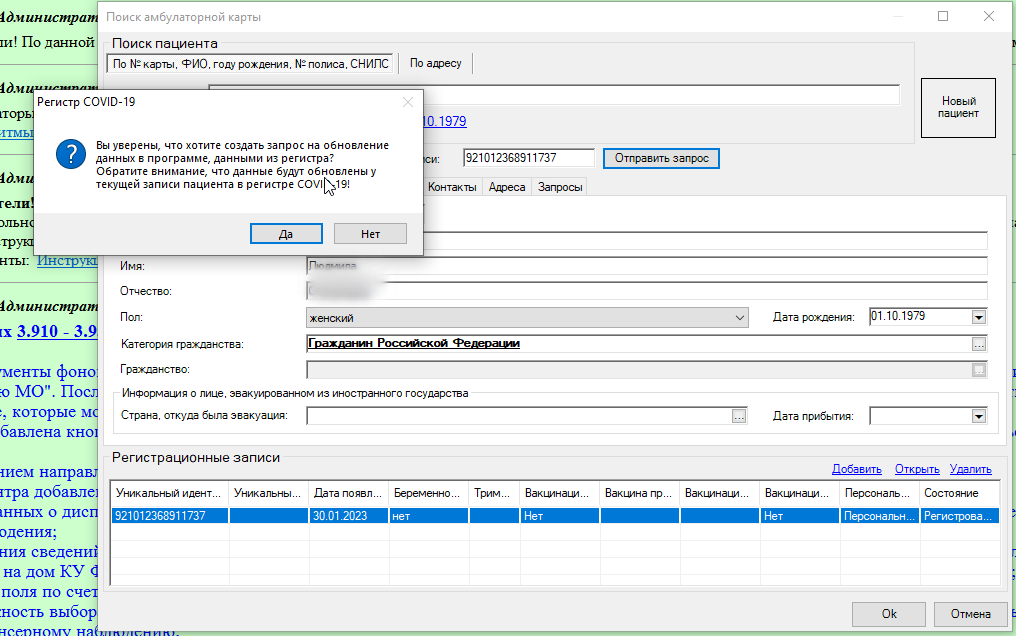Sort by the Уникальный идент... column header
The height and width of the screenshot is (636, 1016).
[x=170, y=494]
